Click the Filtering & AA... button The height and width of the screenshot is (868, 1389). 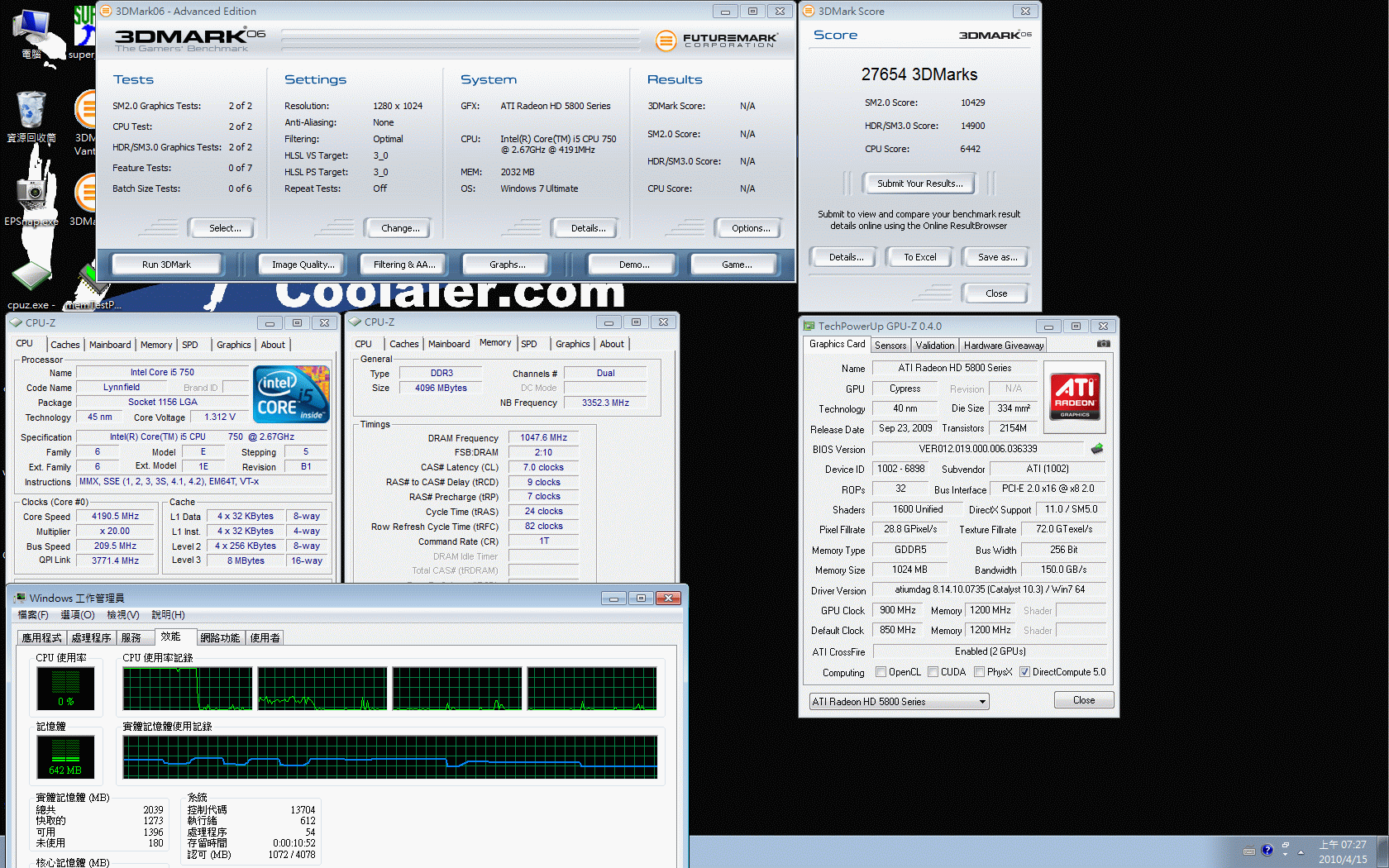tap(404, 265)
